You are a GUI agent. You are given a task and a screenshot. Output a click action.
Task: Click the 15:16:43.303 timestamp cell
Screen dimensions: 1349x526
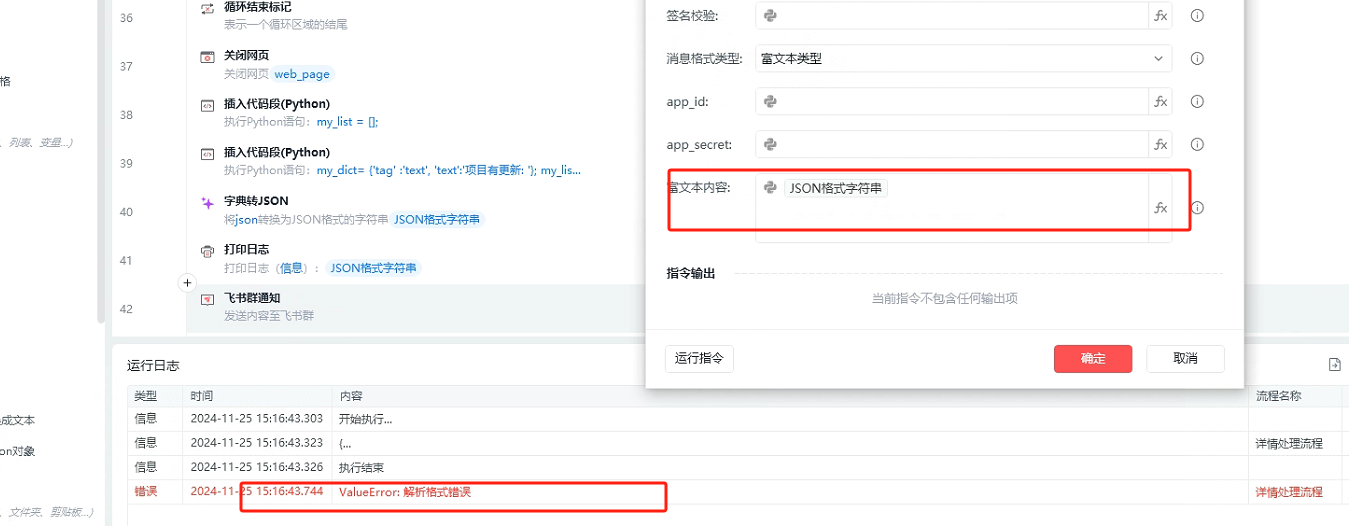tap(256, 420)
